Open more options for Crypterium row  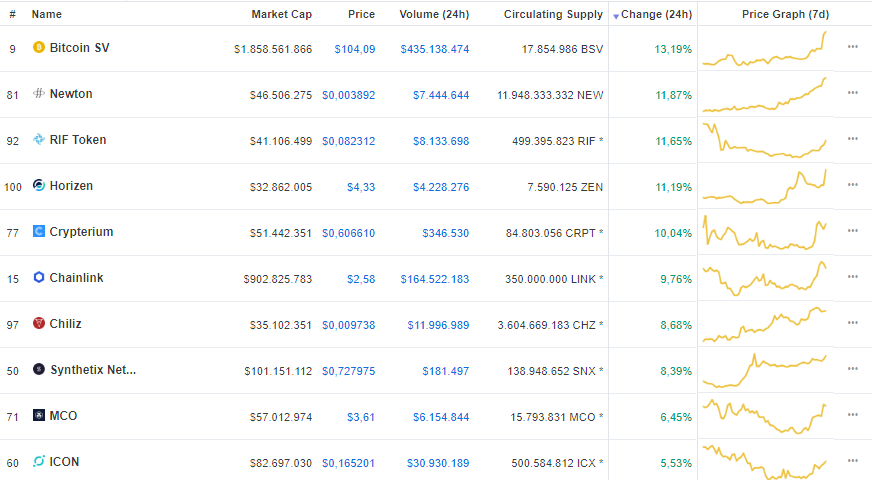coord(852,231)
